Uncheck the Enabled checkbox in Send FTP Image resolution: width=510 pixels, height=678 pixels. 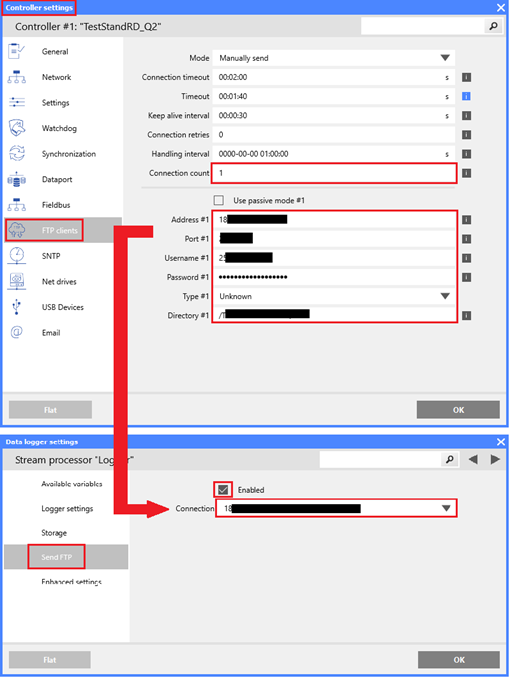(223, 489)
